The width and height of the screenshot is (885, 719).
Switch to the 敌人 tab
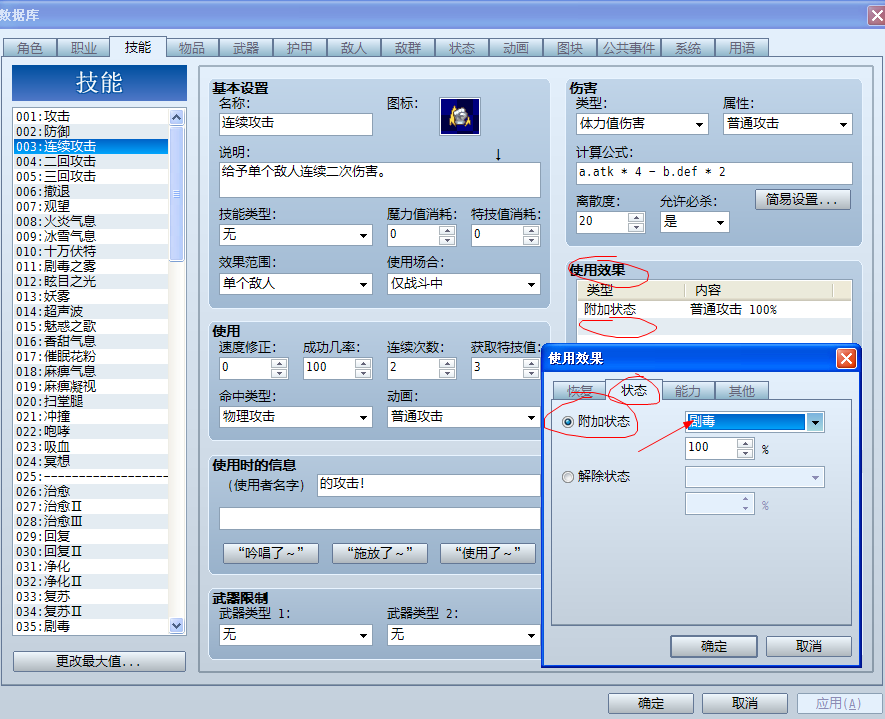353,48
